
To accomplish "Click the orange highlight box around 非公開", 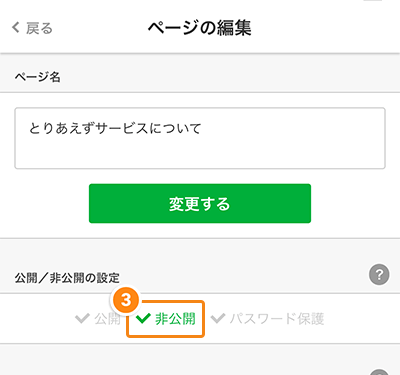I will pyautogui.click(x=165, y=319).
